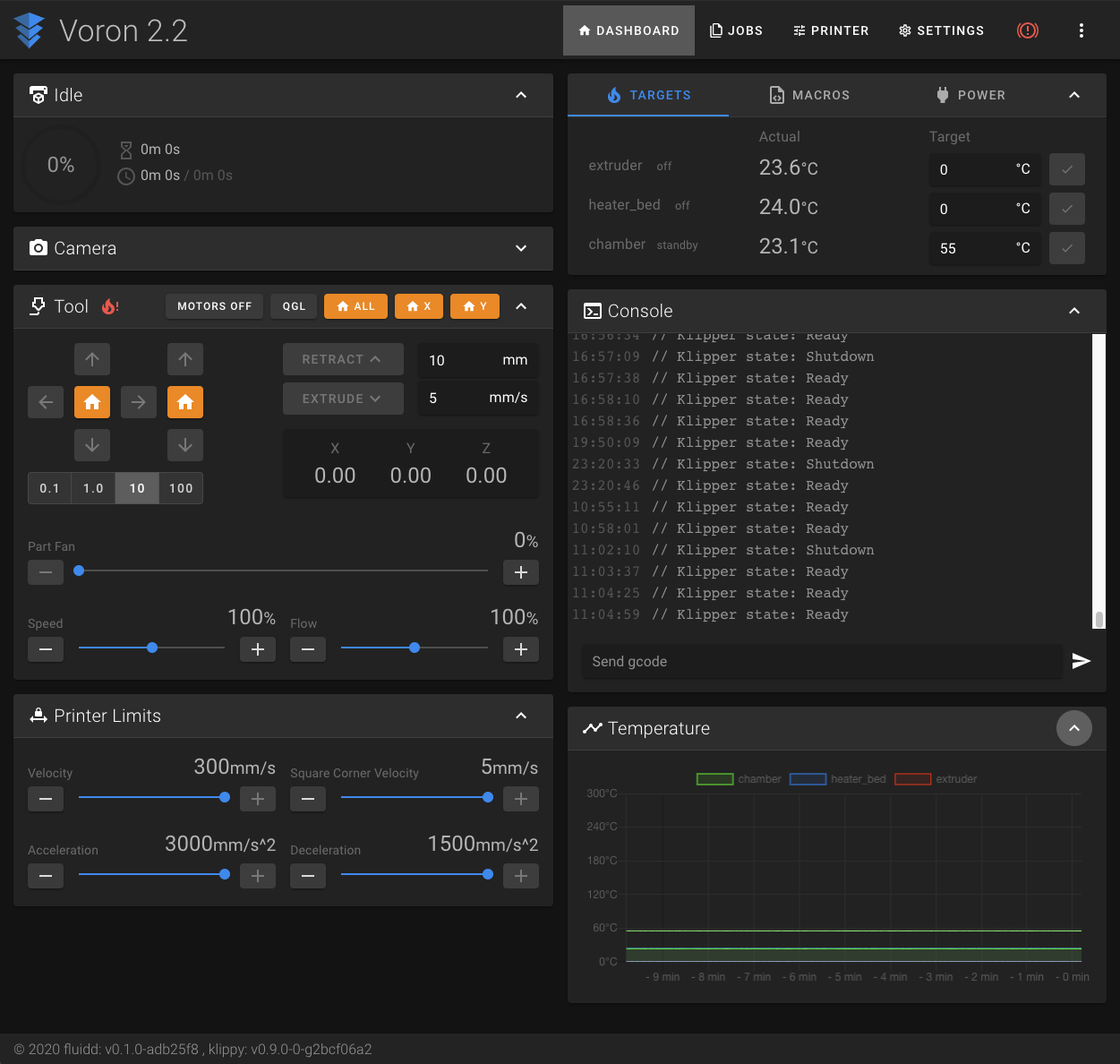Send gcode using the paper plane icon
Screen dimensions: 1120x1064
coord(1081,661)
